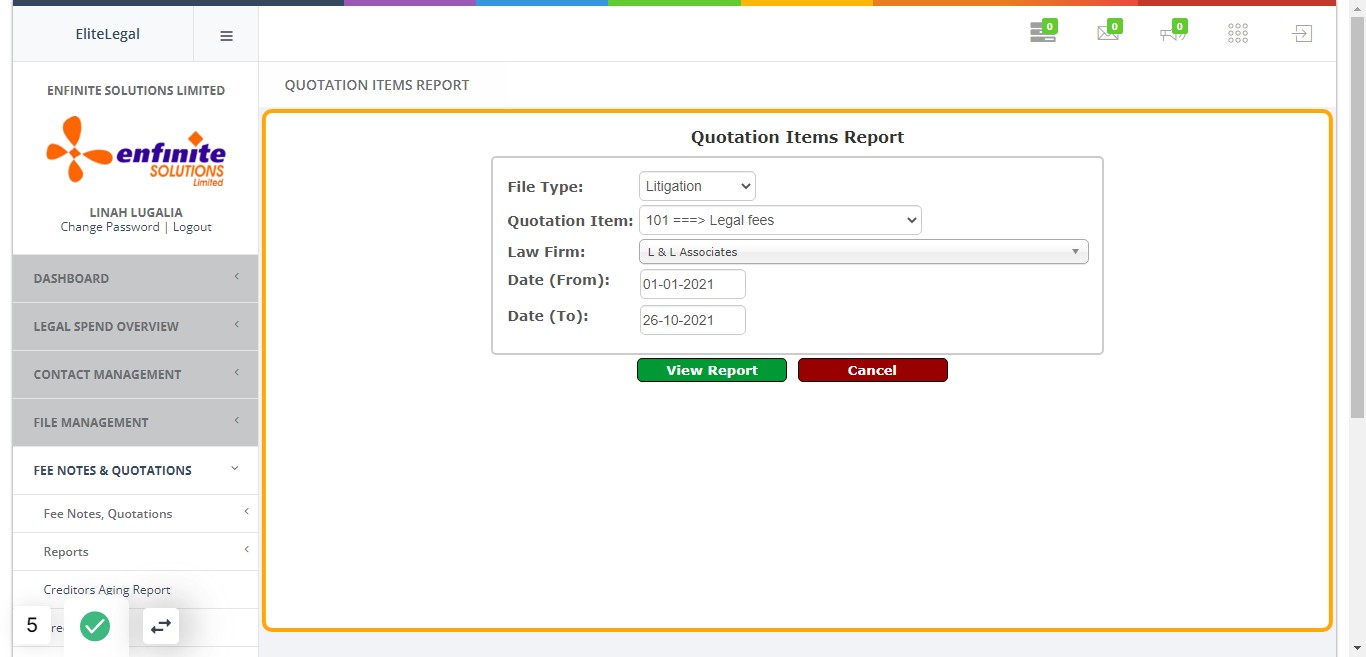Click the ENFINITE SOLUTIONS LIMITED heading
The width and height of the screenshot is (1366, 657).
[136, 90]
